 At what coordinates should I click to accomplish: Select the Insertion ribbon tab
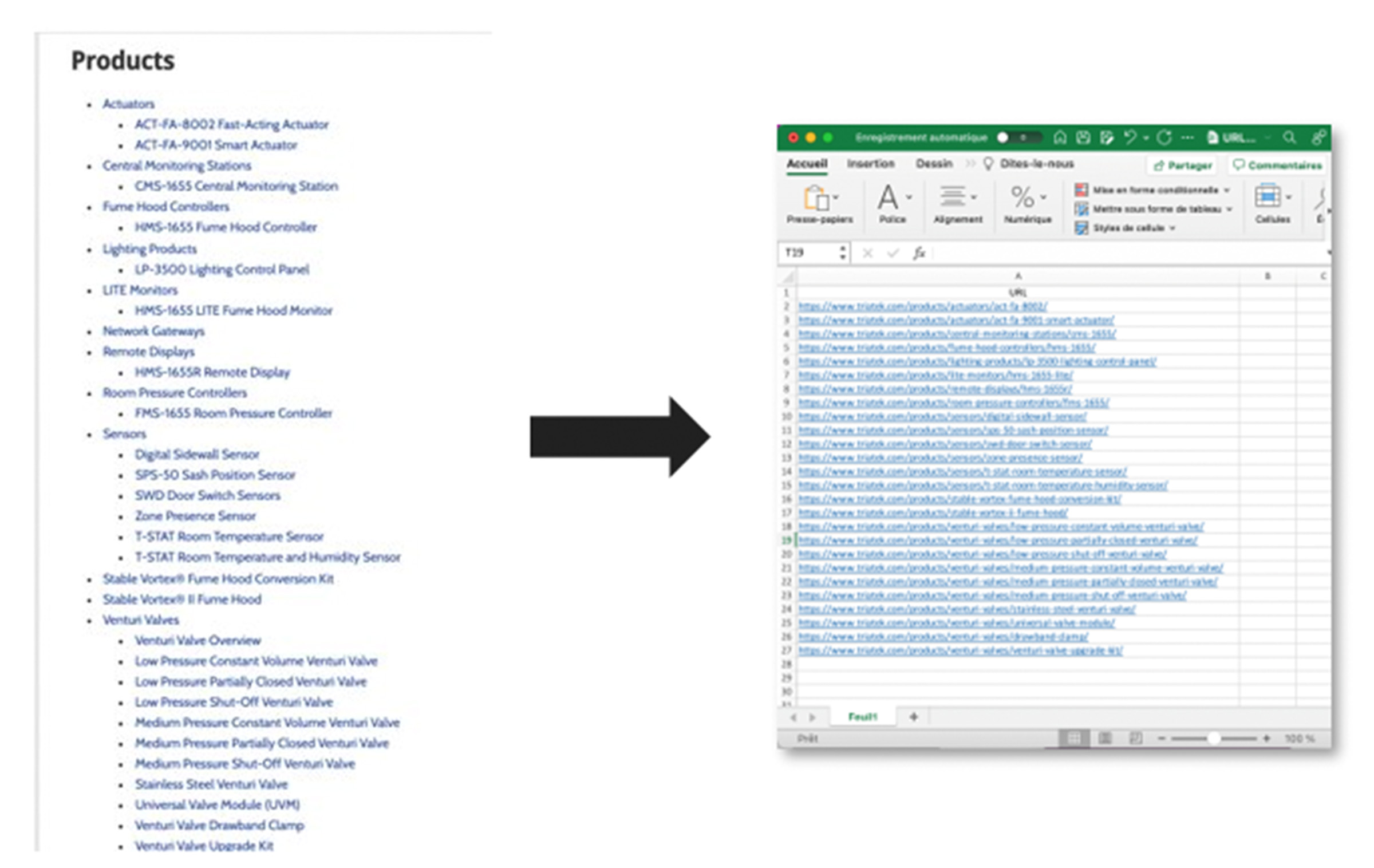coord(871,164)
